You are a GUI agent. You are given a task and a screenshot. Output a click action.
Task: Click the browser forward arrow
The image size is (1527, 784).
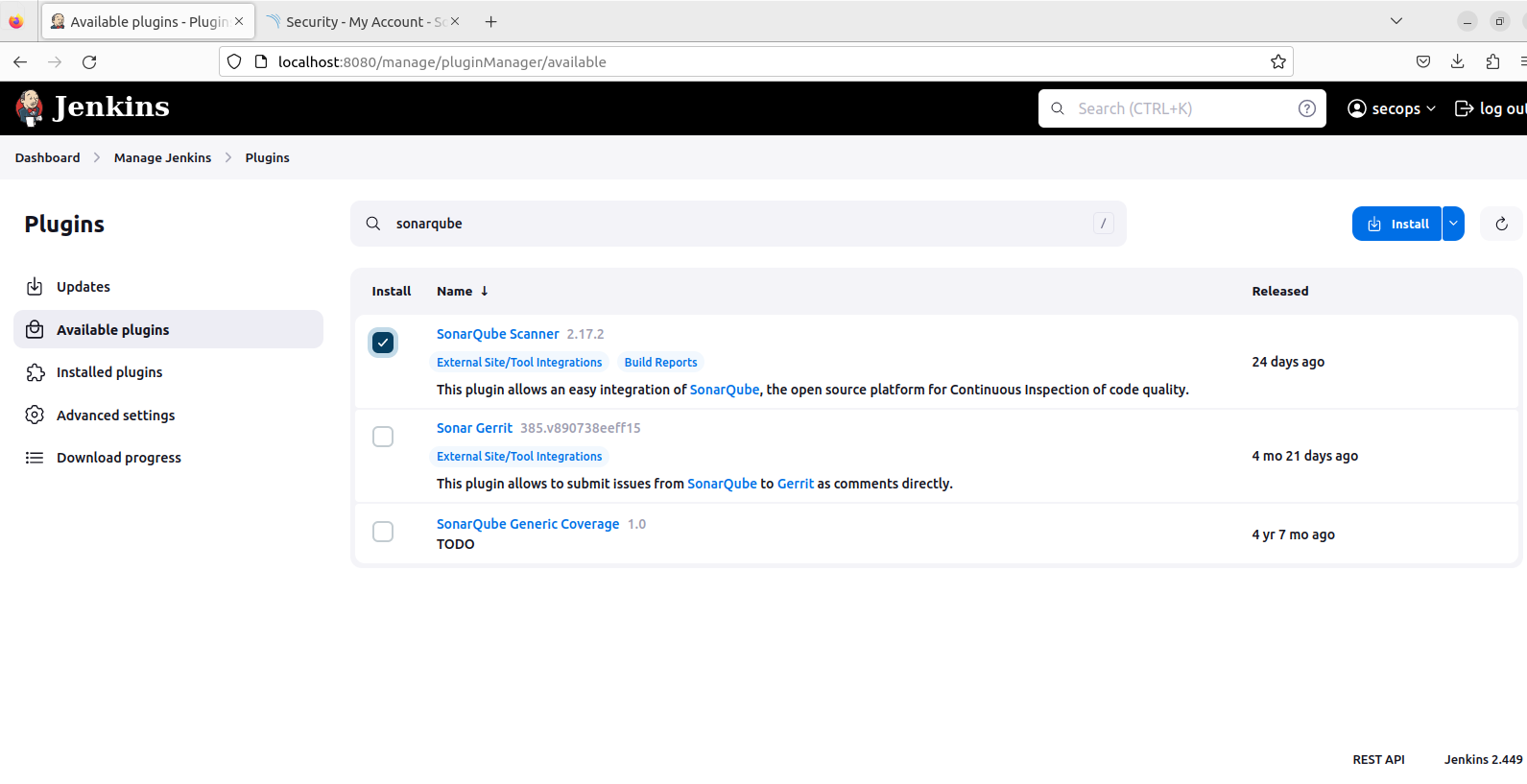(x=55, y=61)
